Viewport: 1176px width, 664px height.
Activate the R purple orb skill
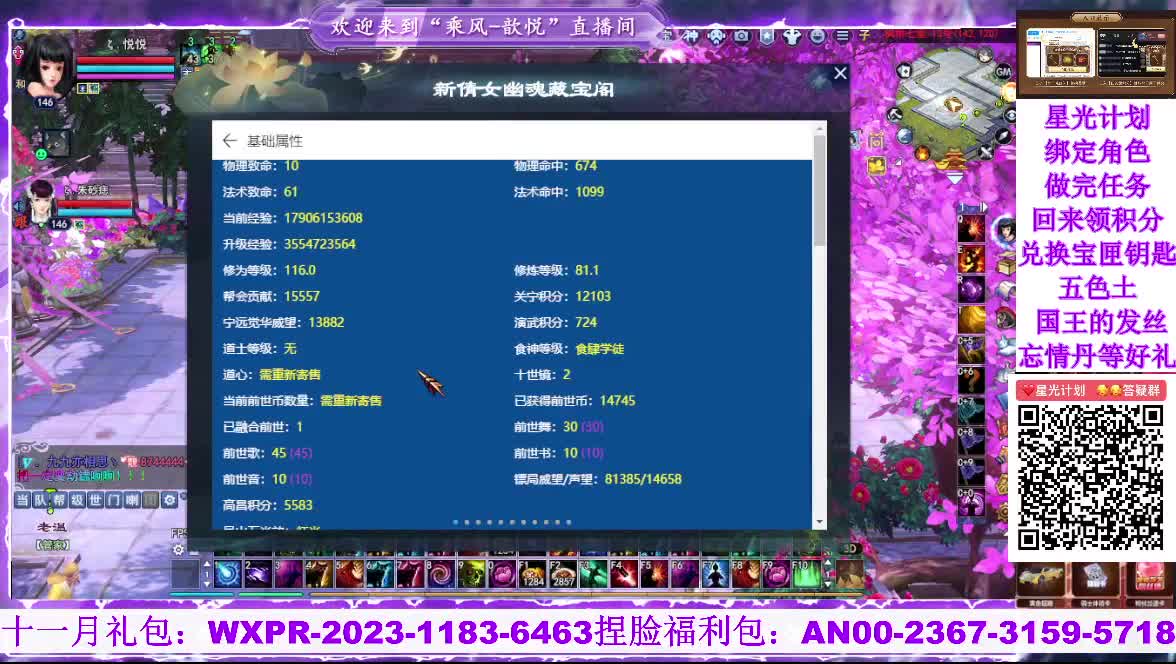click(x=971, y=289)
